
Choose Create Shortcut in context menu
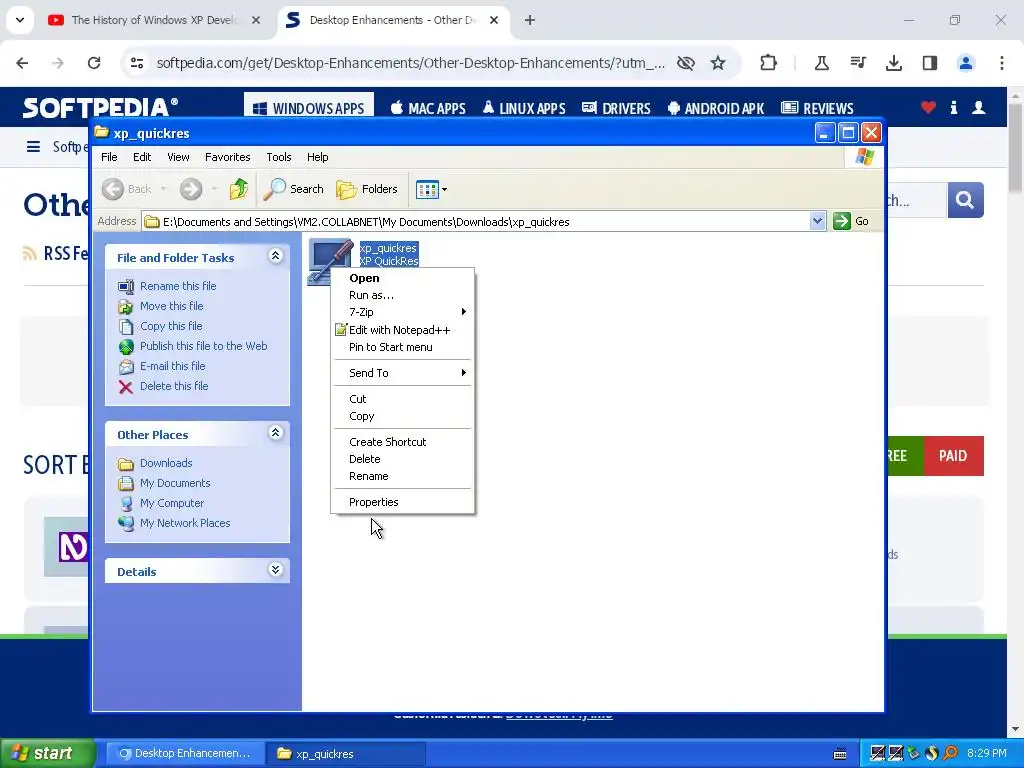click(402, 442)
